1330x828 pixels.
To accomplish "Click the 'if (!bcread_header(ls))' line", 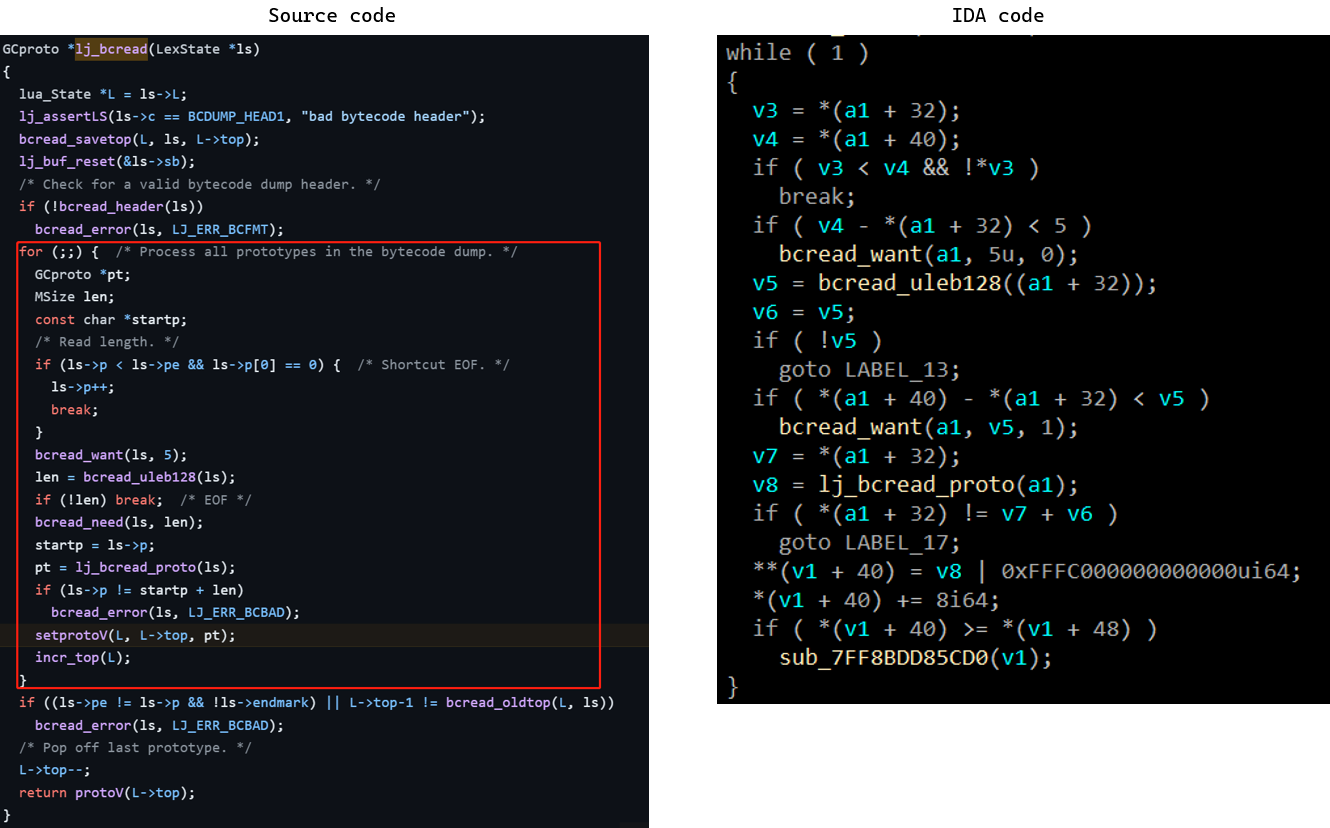I will click(x=111, y=206).
